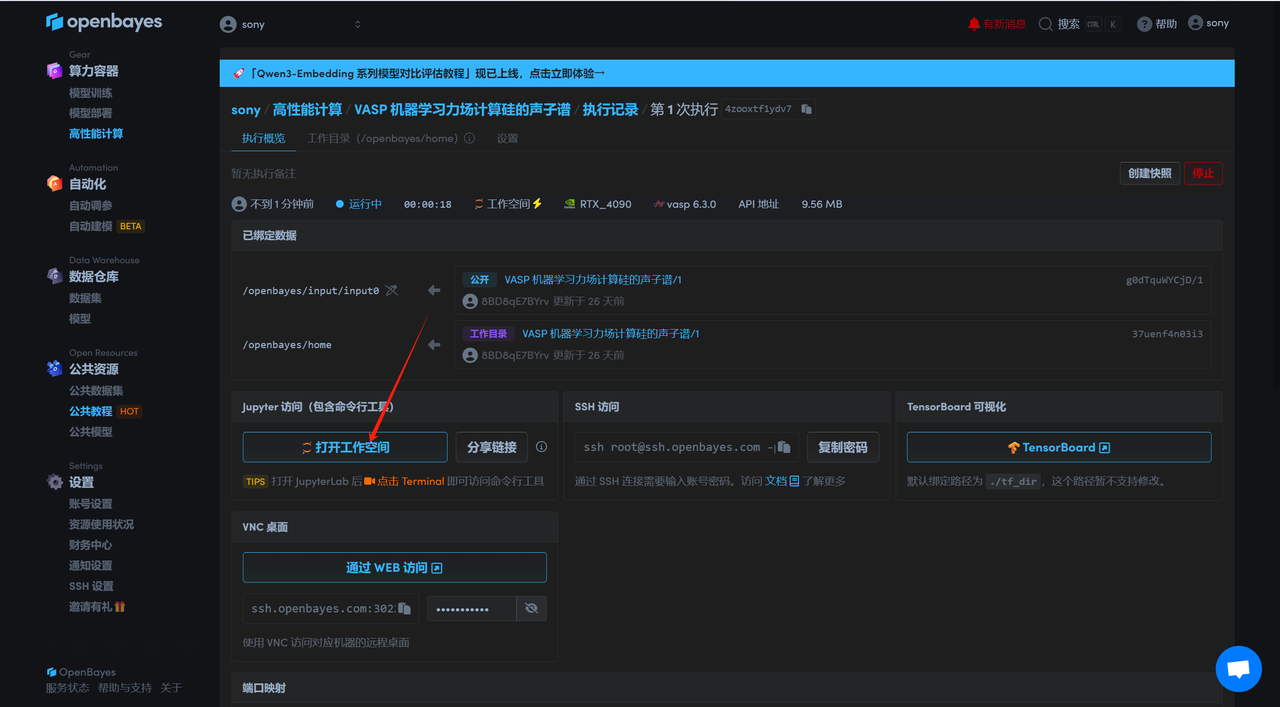
Task: Click the 8BD8qE7BYrv avatar in 公开 row
Action: tap(470, 301)
